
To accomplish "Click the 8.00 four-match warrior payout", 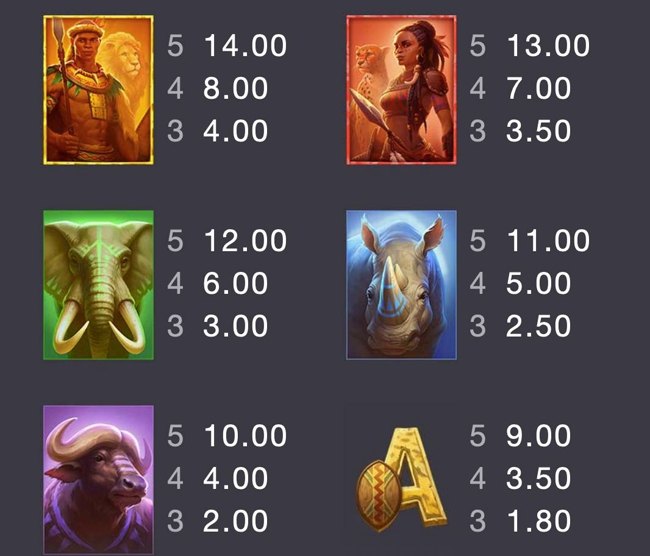I will [x=235, y=88].
